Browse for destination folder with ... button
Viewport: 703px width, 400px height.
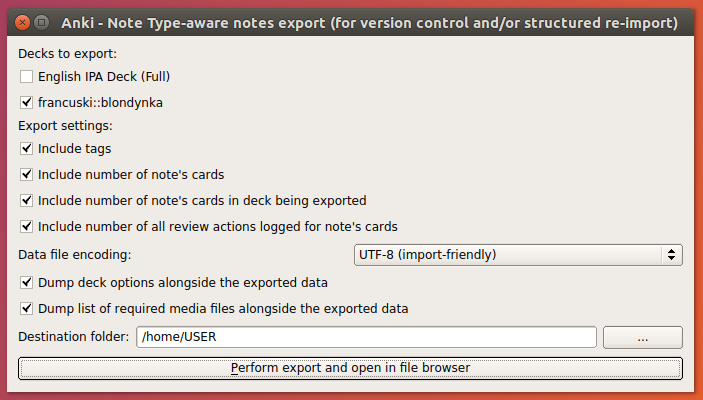[642, 338]
